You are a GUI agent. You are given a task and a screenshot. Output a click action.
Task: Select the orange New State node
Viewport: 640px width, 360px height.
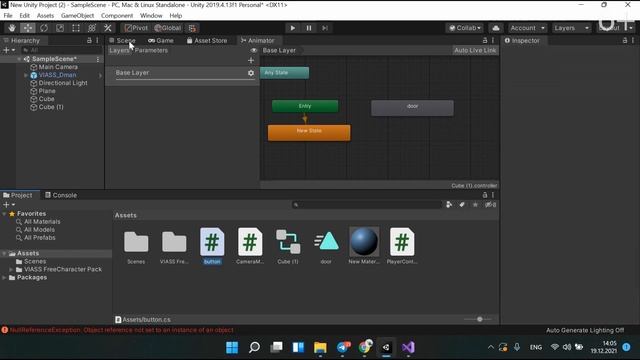click(309, 133)
